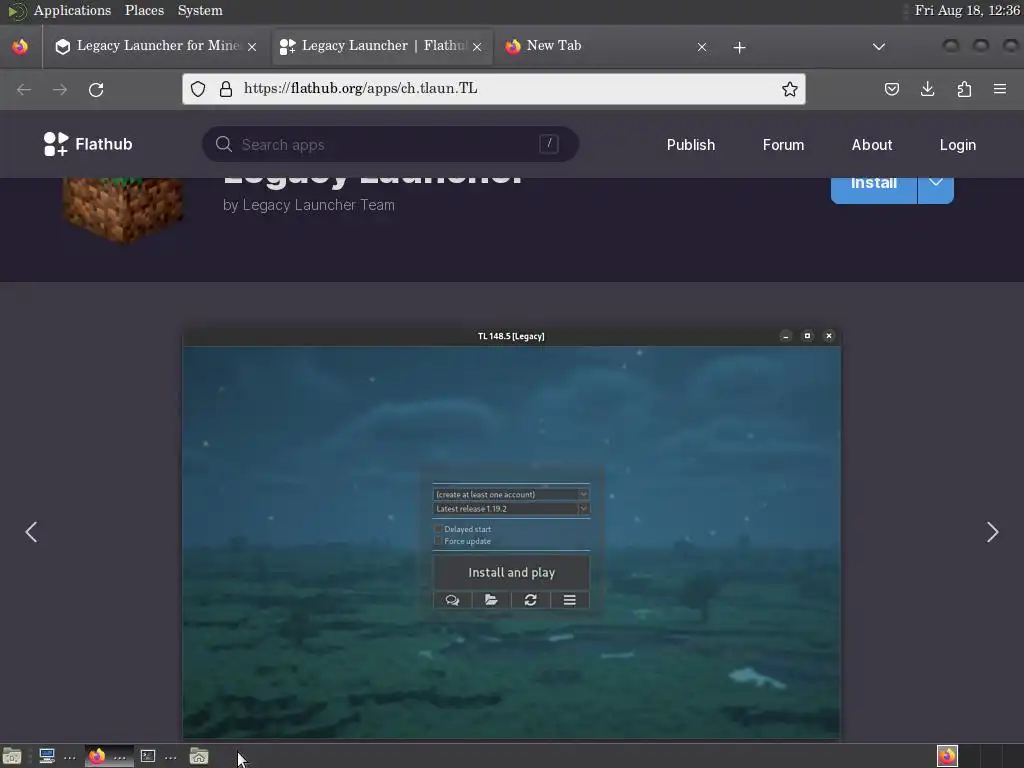Click the refresh icon in launcher
Screen dimensions: 1024x768
(x=530, y=600)
